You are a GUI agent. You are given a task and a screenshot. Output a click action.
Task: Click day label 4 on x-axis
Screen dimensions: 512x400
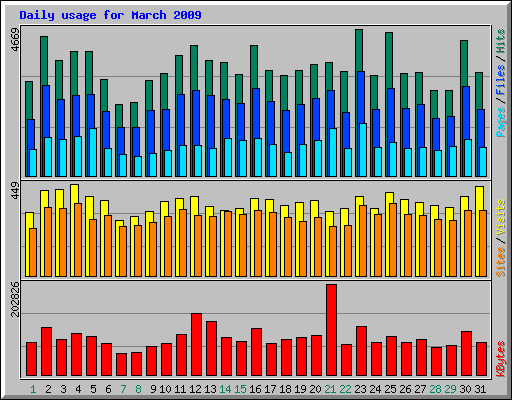click(78, 389)
